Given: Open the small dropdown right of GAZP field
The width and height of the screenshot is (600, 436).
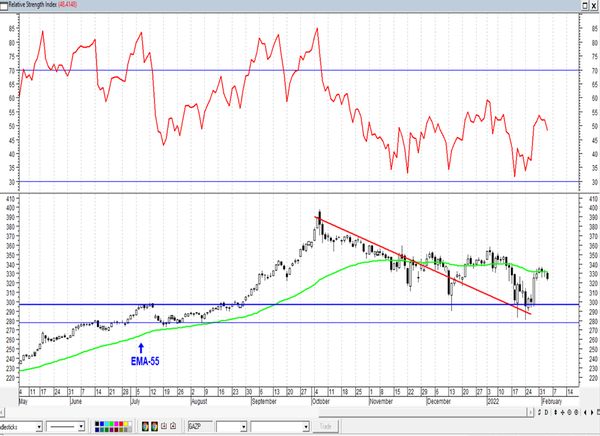Looking at the screenshot, I should [x=241, y=426].
